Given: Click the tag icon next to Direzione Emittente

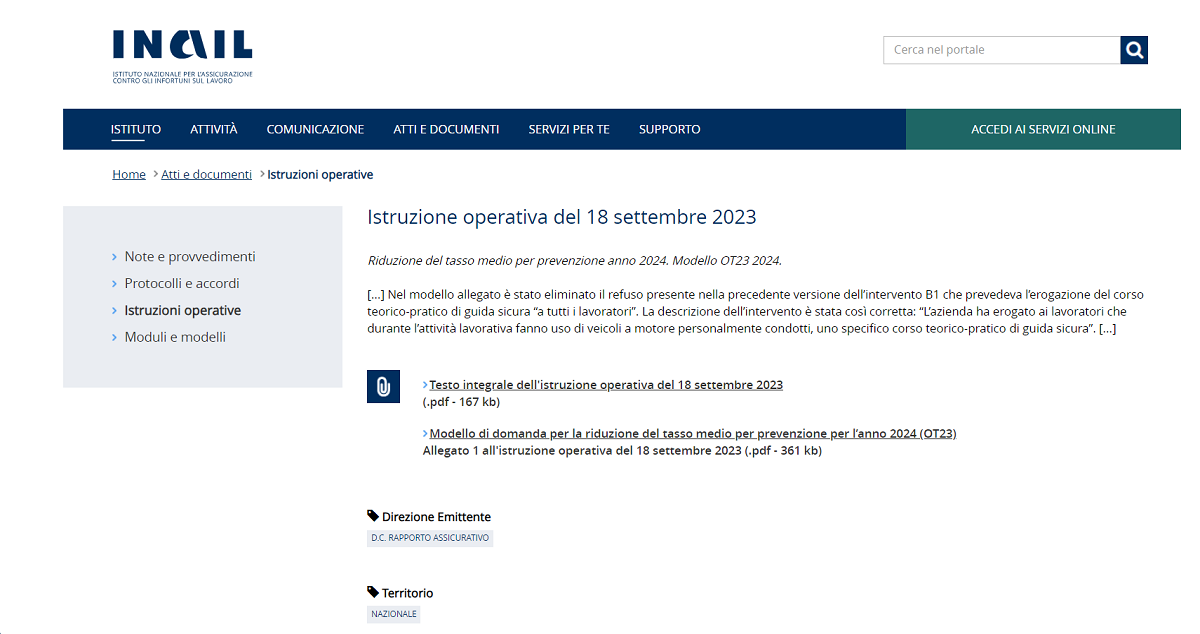Looking at the screenshot, I should click(x=373, y=516).
